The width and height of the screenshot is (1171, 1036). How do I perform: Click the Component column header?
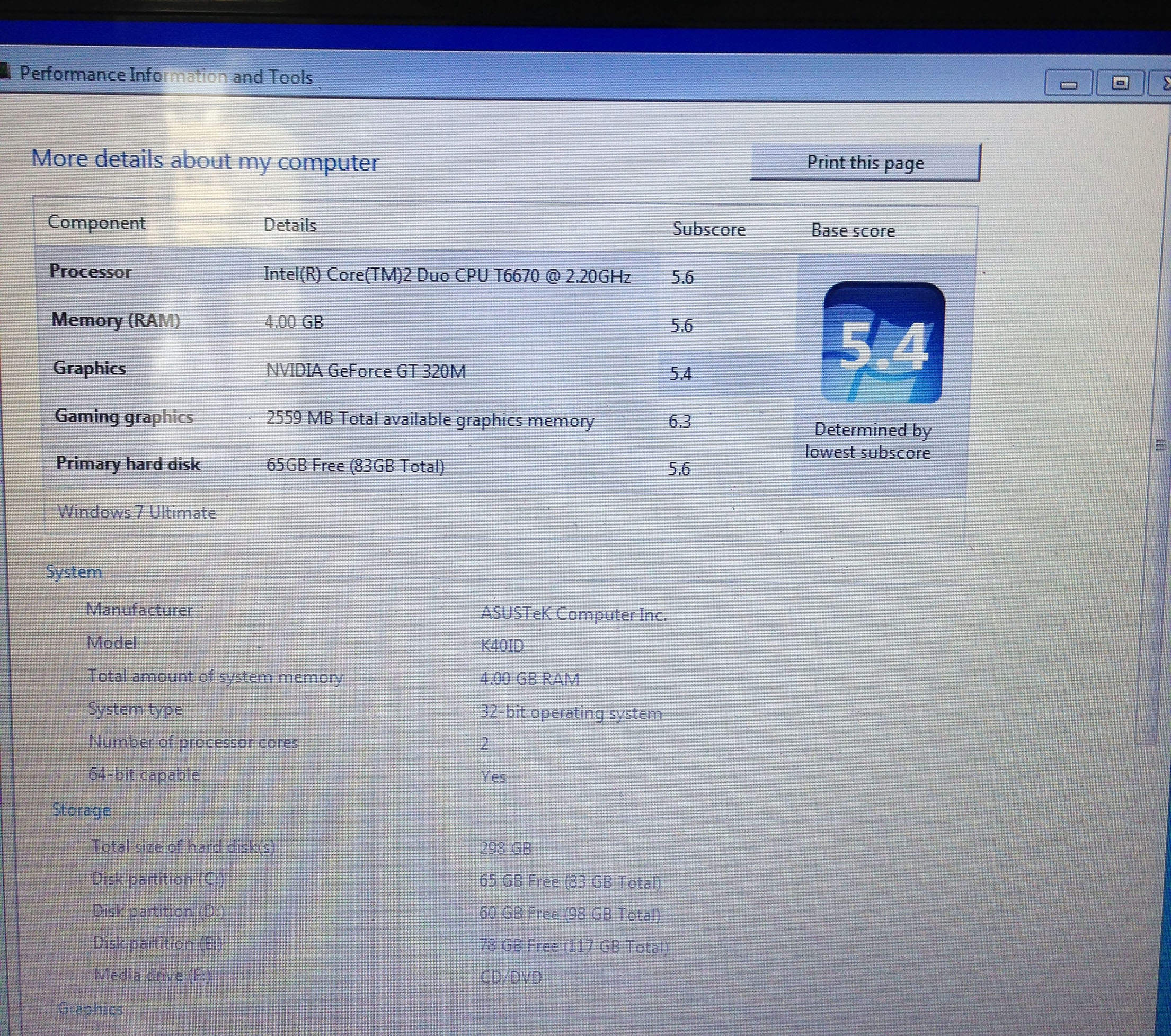96,222
